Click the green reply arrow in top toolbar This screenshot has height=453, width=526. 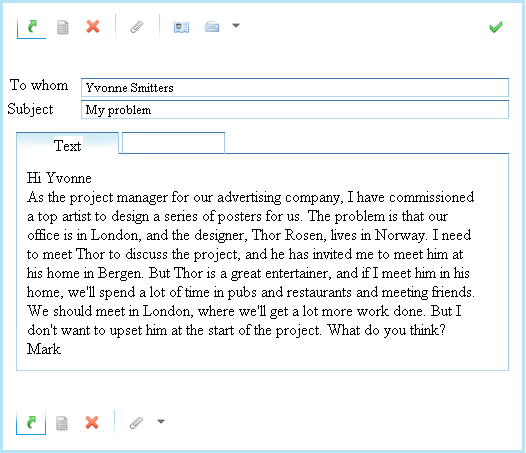32,27
